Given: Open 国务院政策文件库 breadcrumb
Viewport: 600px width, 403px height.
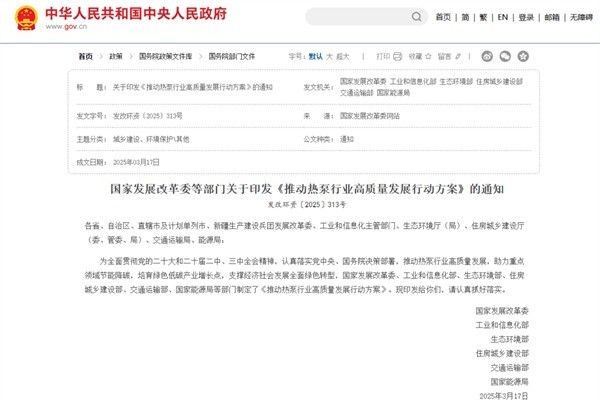Looking at the screenshot, I should 165,56.
